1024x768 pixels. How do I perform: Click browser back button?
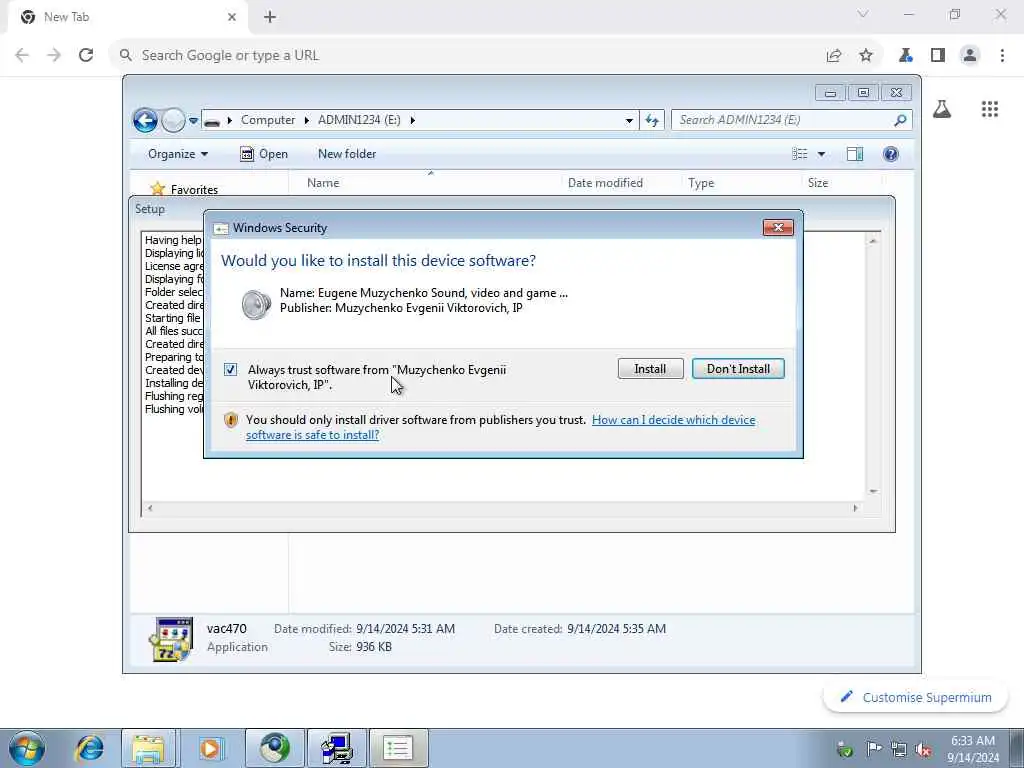pyautogui.click(x=22, y=56)
